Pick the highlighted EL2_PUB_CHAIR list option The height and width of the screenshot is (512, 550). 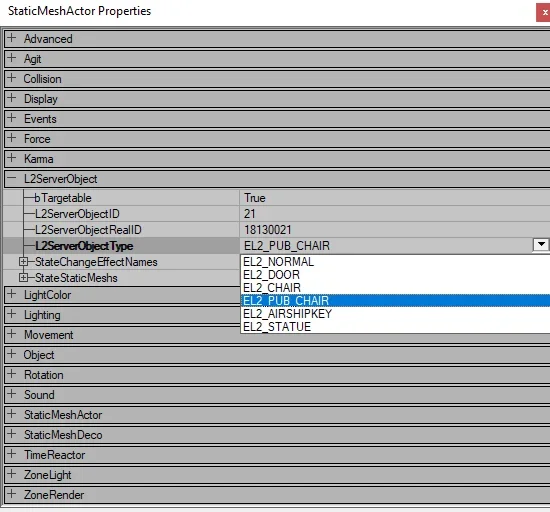point(395,301)
